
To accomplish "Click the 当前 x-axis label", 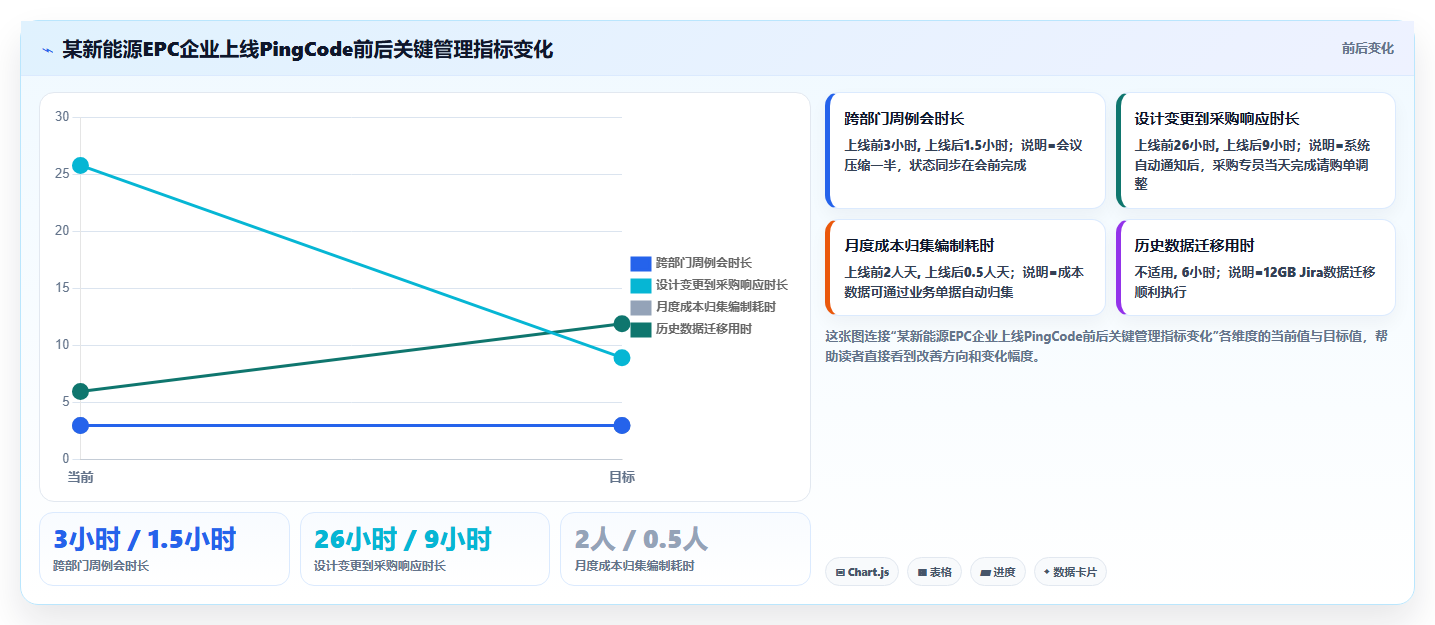I will click(x=81, y=478).
